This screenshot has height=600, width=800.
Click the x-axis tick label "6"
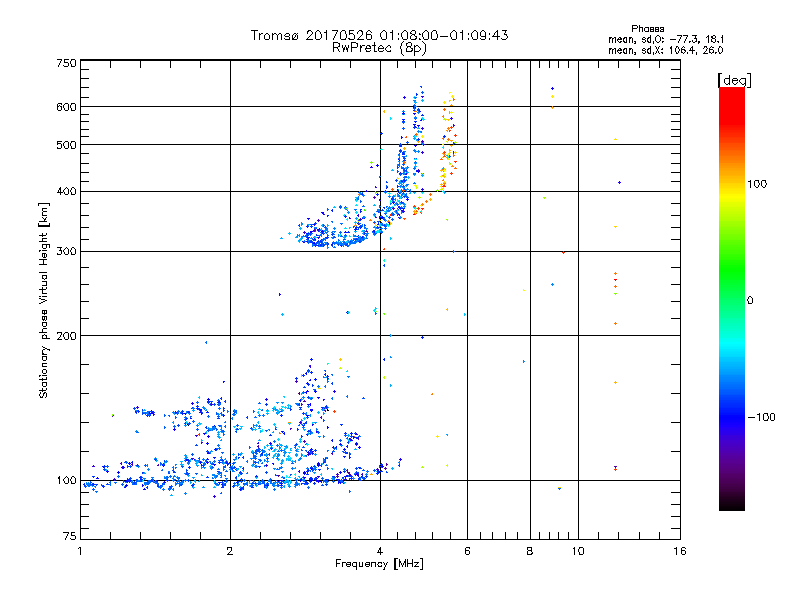tap(467, 551)
